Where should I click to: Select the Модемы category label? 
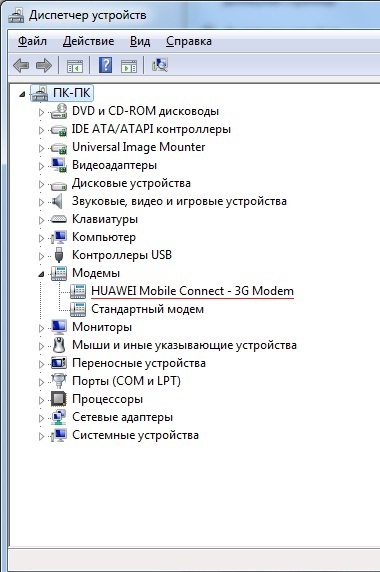[96, 273]
